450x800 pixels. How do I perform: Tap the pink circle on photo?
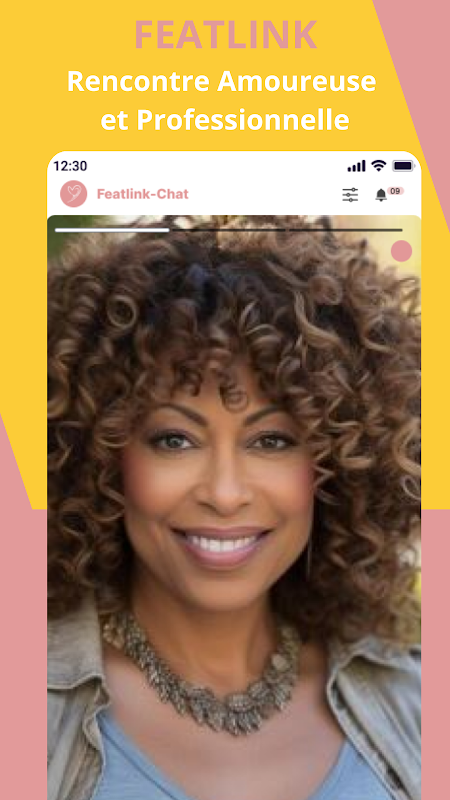point(402,251)
